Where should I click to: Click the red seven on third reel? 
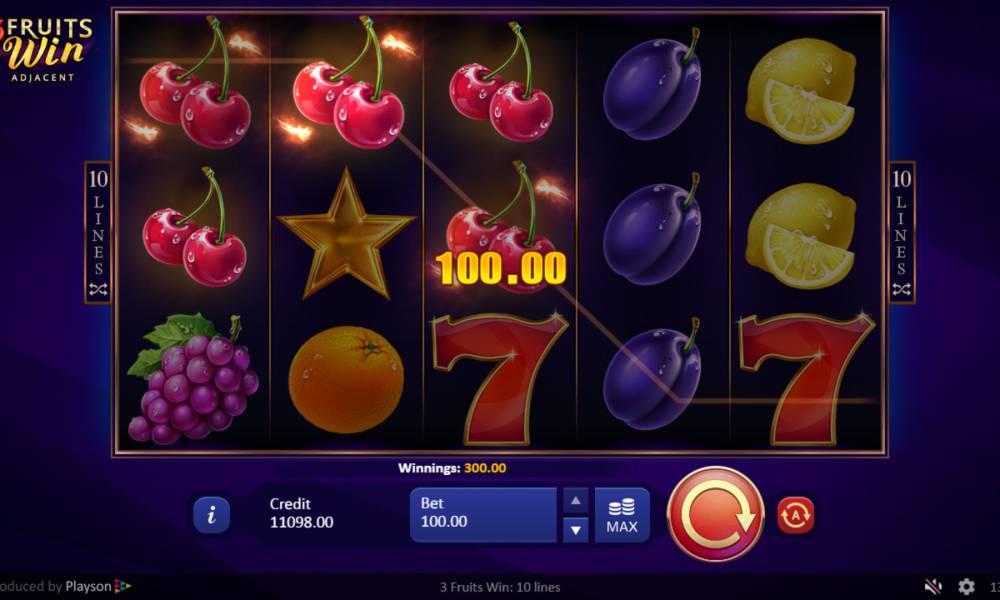pos(499,379)
